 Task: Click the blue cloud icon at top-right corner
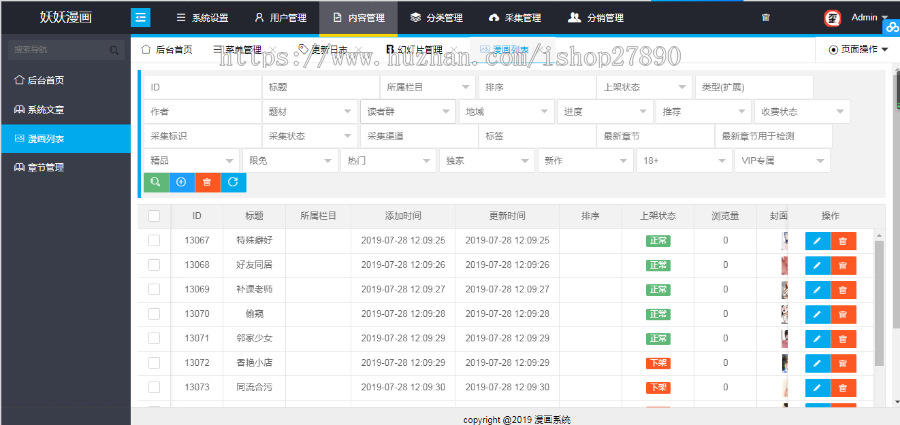pos(892,26)
